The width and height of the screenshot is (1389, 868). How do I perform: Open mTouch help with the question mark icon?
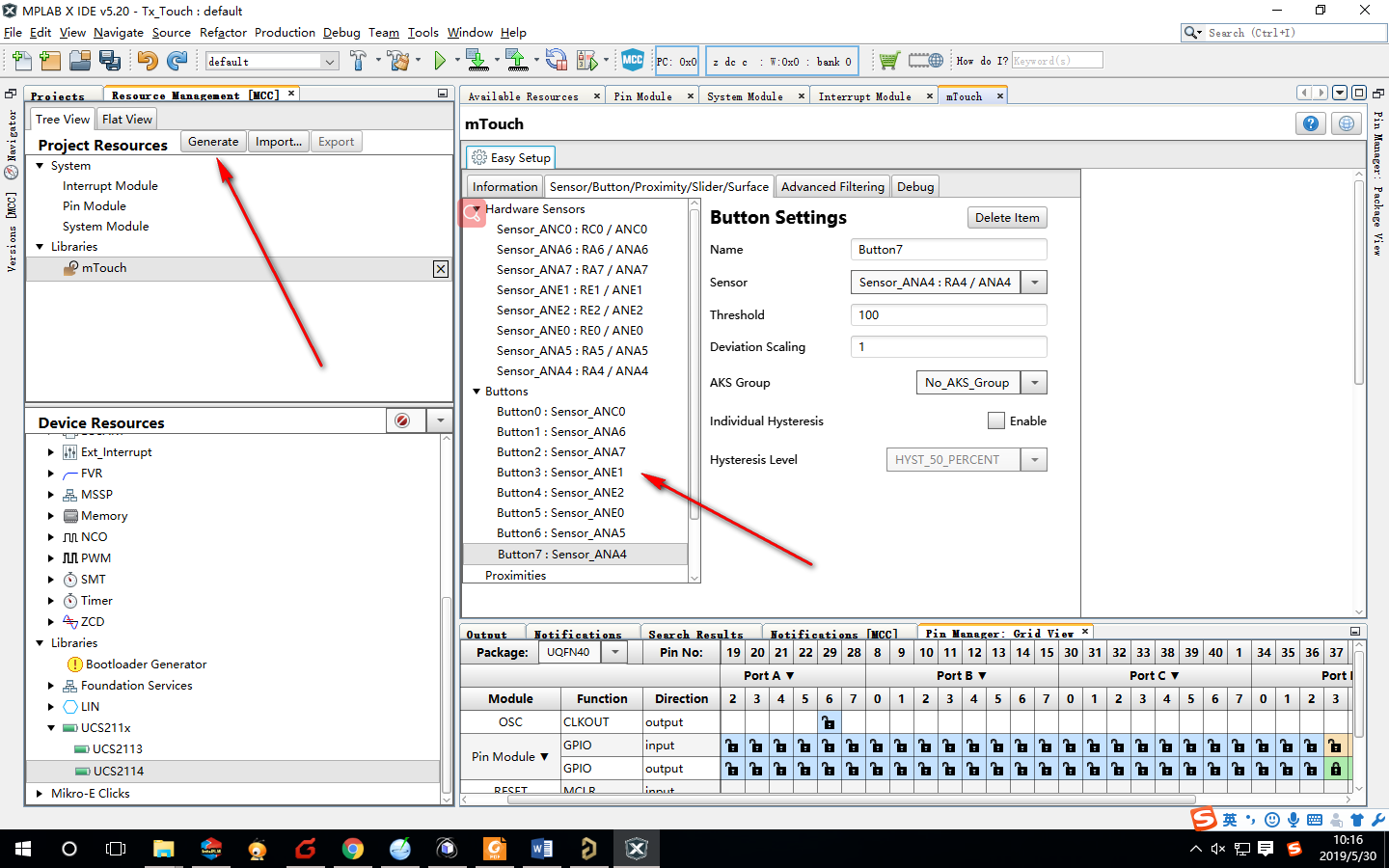1310,123
